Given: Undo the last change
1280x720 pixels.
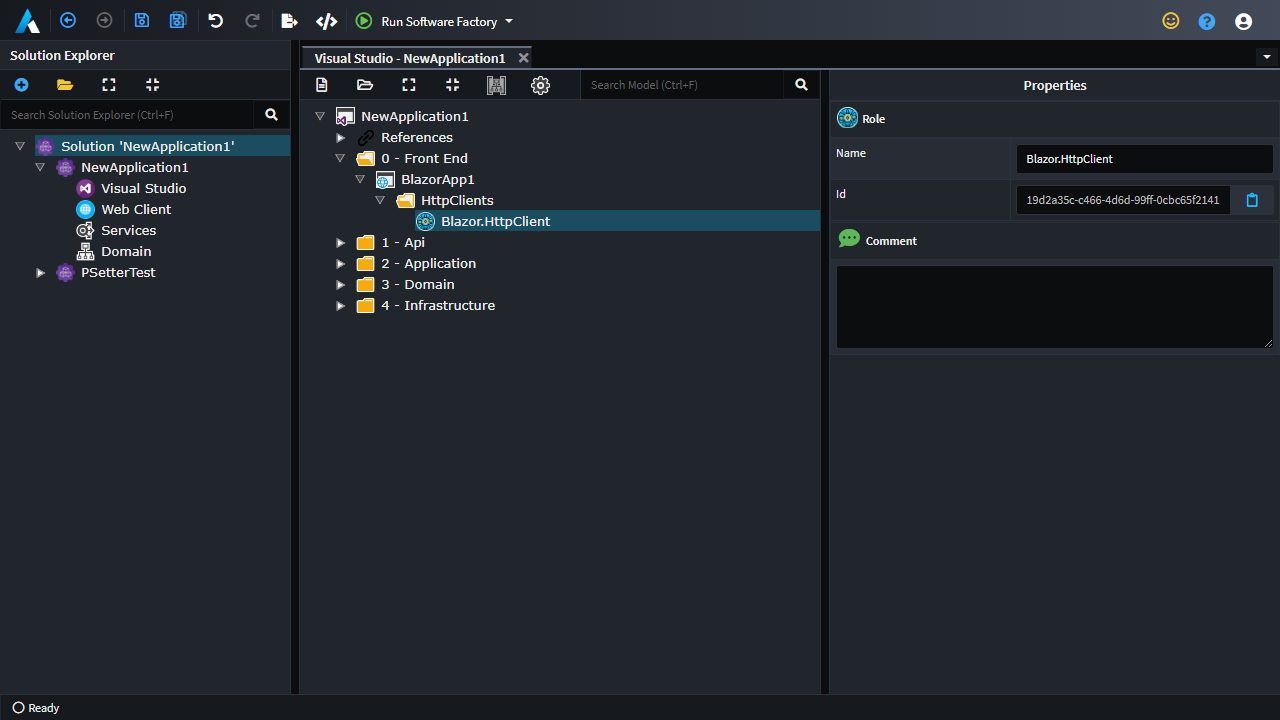Looking at the screenshot, I should point(215,20).
